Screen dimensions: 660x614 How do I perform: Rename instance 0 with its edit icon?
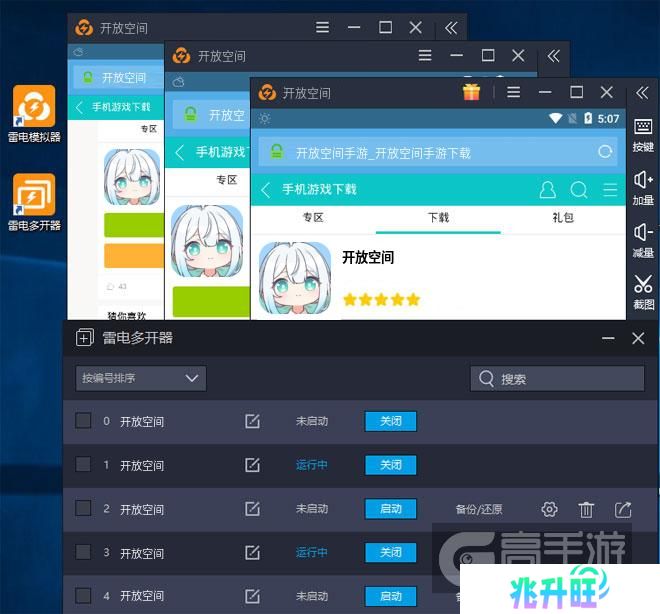pyautogui.click(x=252, y=421)
